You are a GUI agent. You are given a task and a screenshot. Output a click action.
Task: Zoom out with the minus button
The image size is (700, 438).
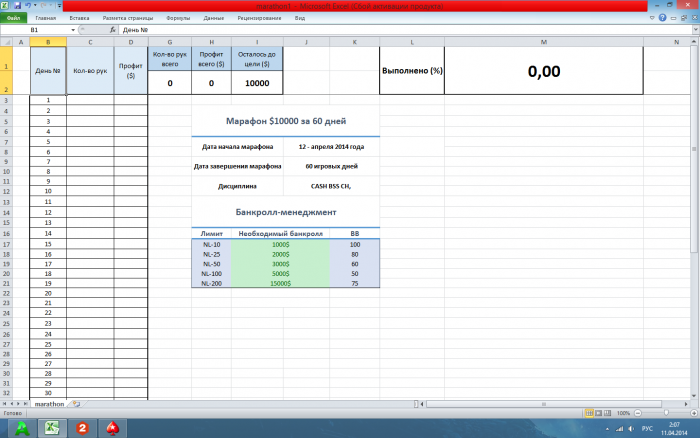coord(638,413)
